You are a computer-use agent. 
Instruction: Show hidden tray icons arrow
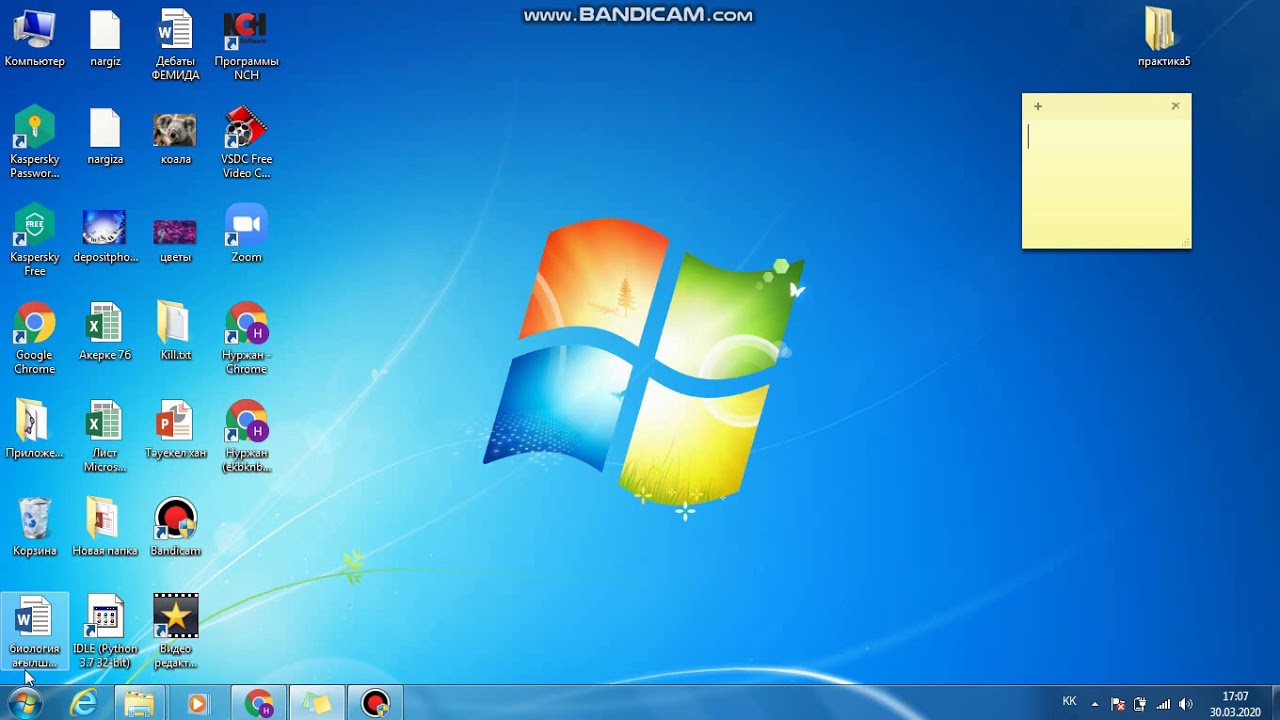1095,704
